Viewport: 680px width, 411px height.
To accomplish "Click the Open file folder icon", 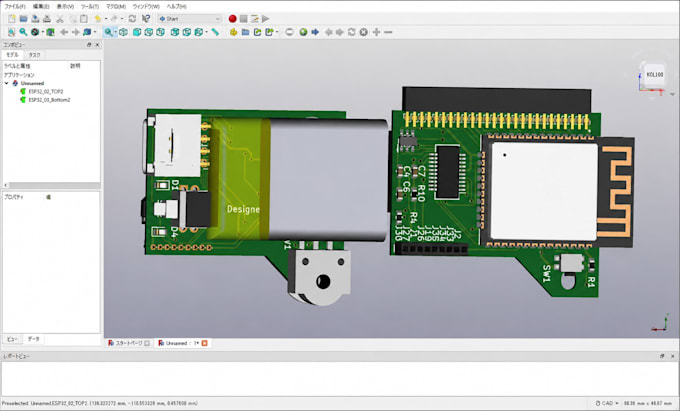I will pyautogui.click(x=23, y=19).
